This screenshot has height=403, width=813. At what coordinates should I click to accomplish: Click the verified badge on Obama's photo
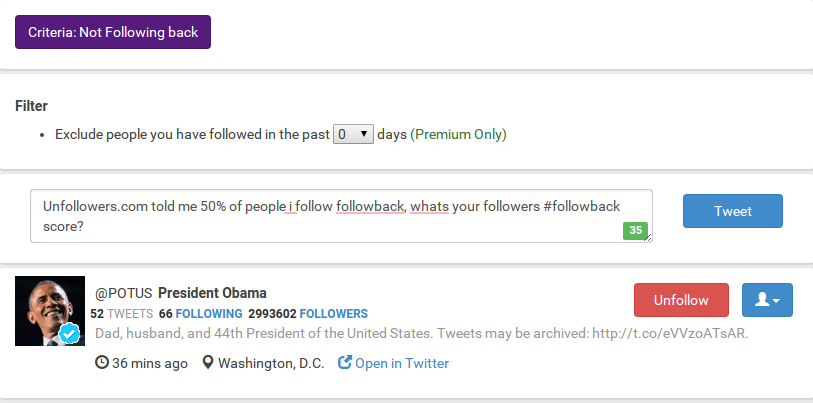click(69, 334)
